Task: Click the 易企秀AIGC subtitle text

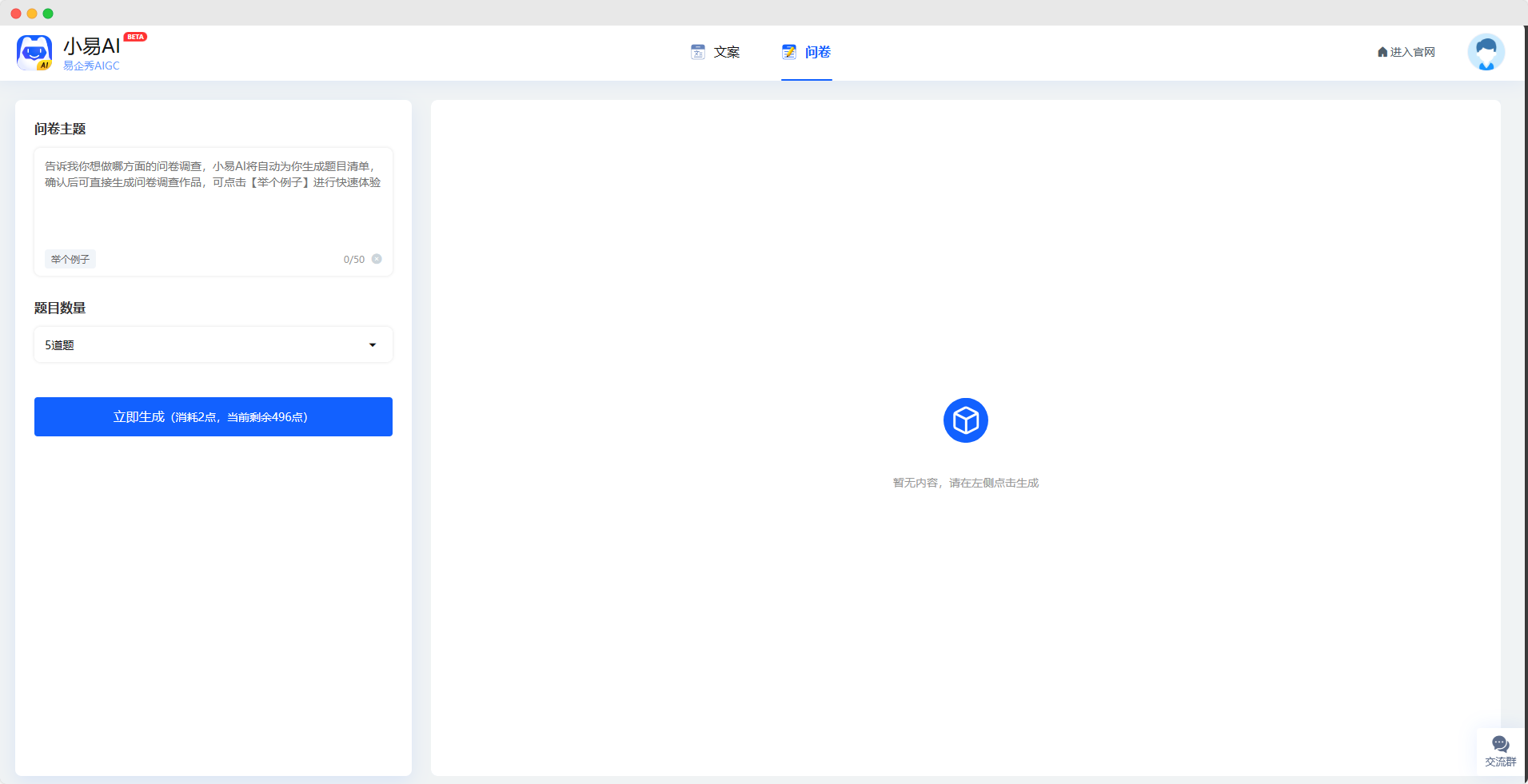Action: pos(91,66)
